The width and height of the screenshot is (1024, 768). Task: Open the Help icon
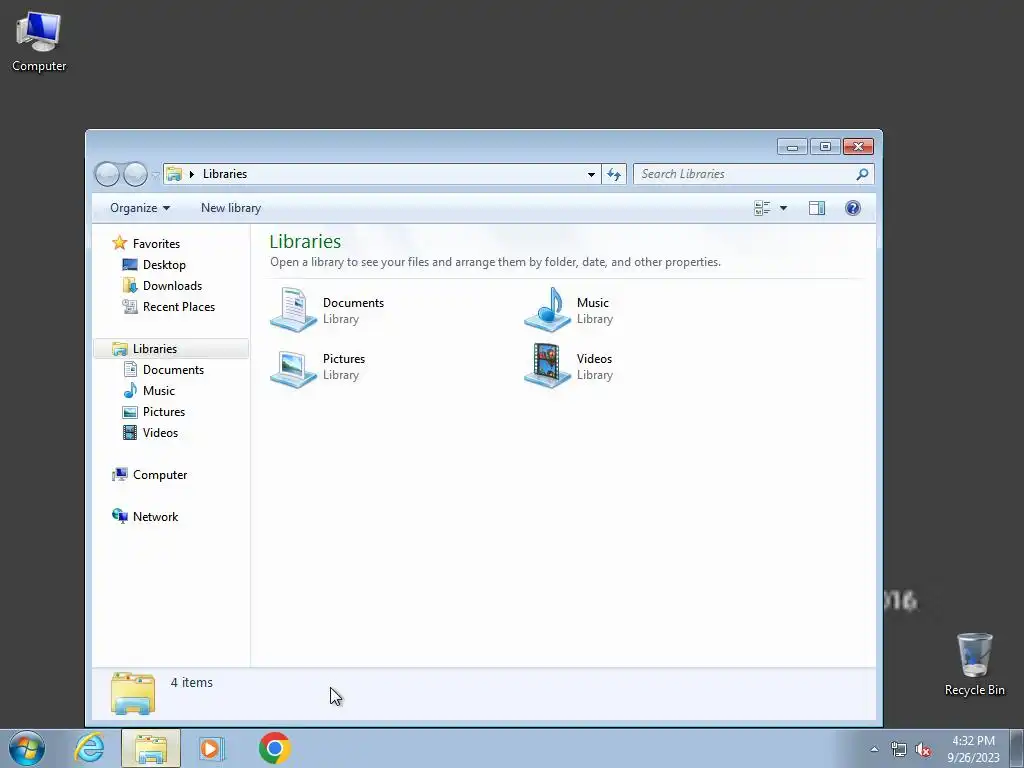click(852, 208)
